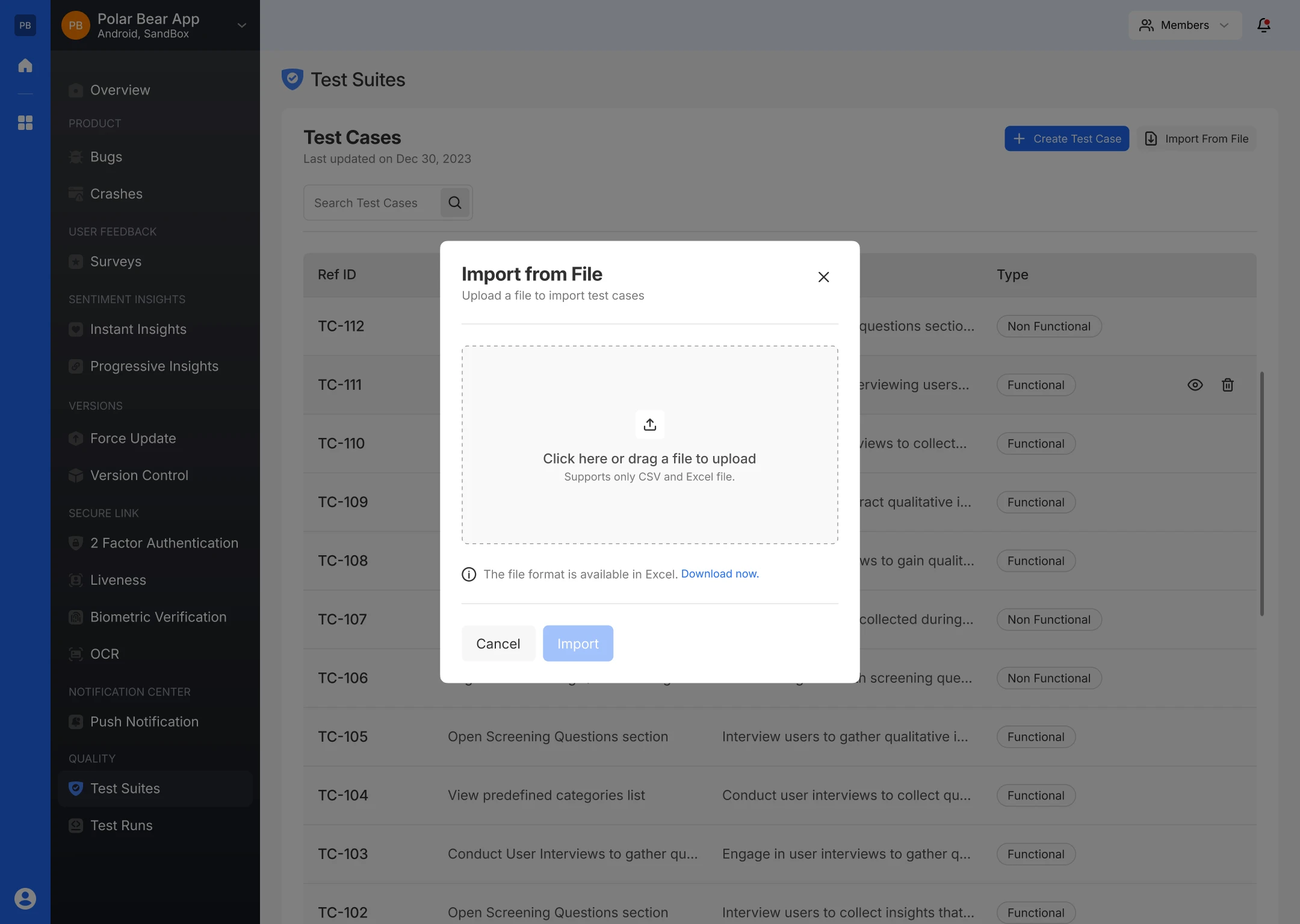
Task: Expand the Polar Bear App project switcher
Action: (242, 25)
